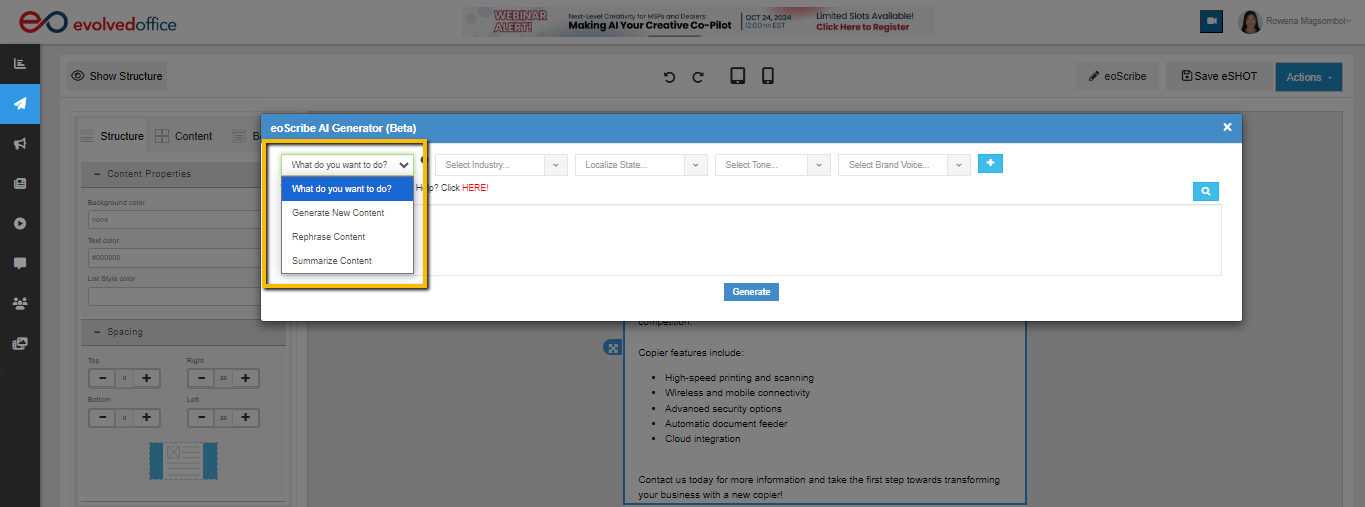Switch to mobile phone preview icon
Image resolution: width=1365 pixels, height=507 pixels.
click(768, 76)
